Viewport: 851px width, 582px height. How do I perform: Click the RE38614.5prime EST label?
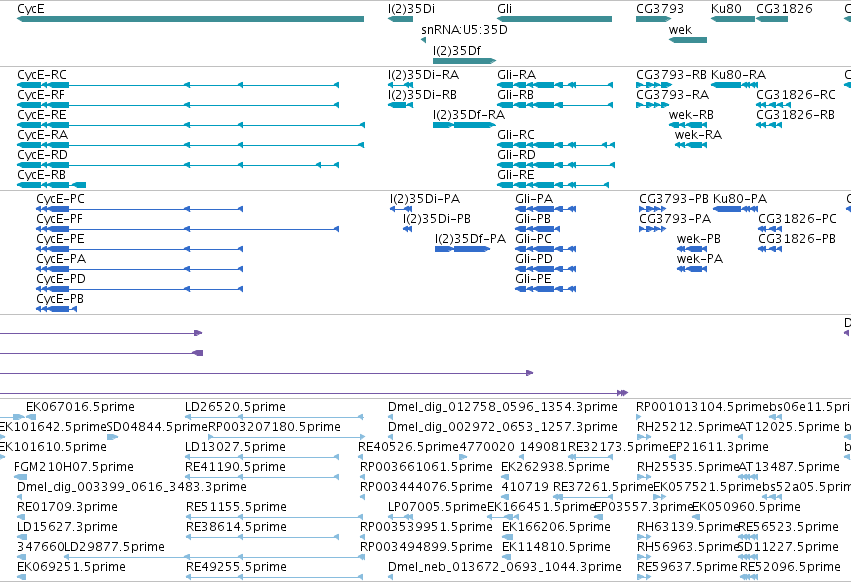[x=236, y=527]
